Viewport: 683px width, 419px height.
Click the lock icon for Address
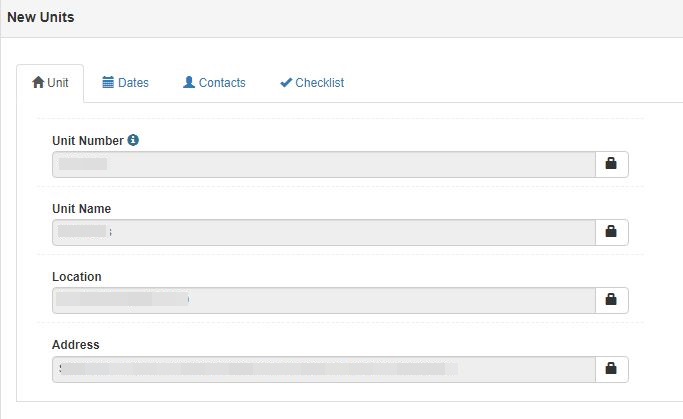point(611,368)
